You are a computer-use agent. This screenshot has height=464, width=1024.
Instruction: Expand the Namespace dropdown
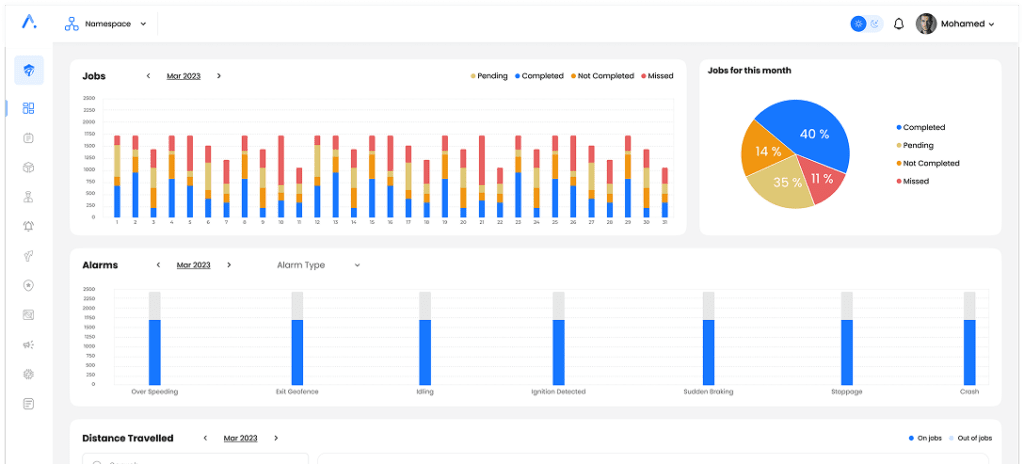click(x=106, y=23)
